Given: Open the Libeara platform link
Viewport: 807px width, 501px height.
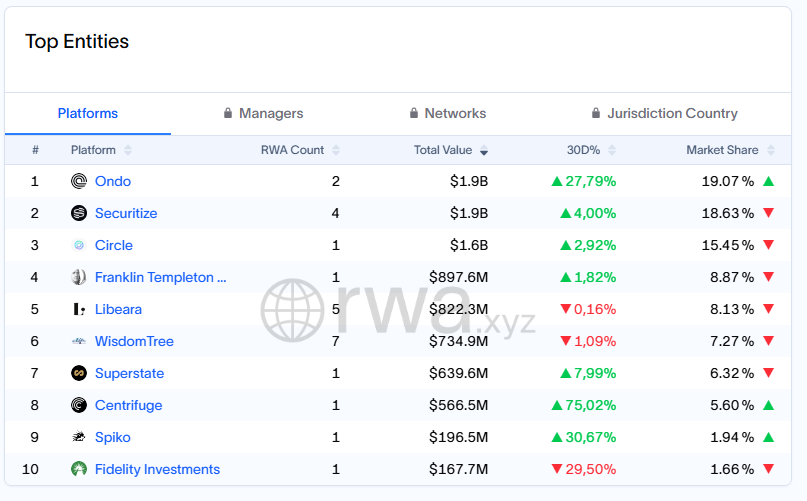Looking at the screenshot, I should point(118,309).
